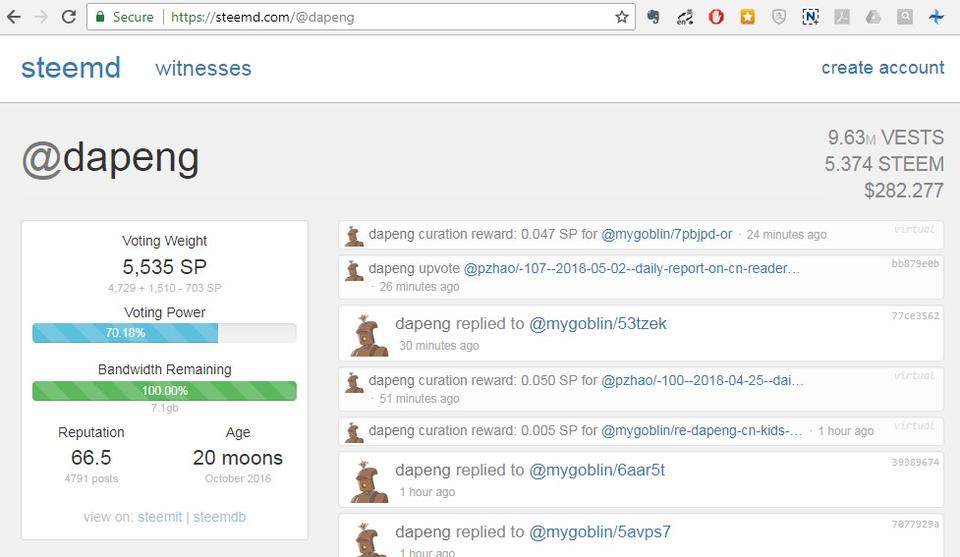Click the 5.374 STEEM balance
This screenshot has width=960, height=557.
[884, 164]
